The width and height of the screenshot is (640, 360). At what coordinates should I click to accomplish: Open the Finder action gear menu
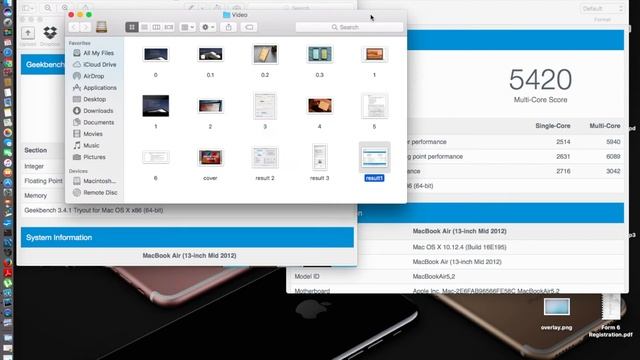[208, 27]
